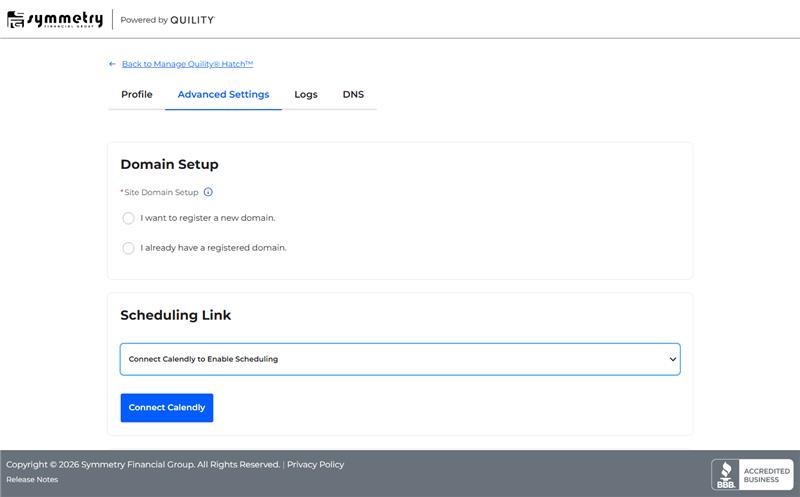This screenshot has height=497, width=800.
Task: Open the Release Notes link
Action: (32, 480)
